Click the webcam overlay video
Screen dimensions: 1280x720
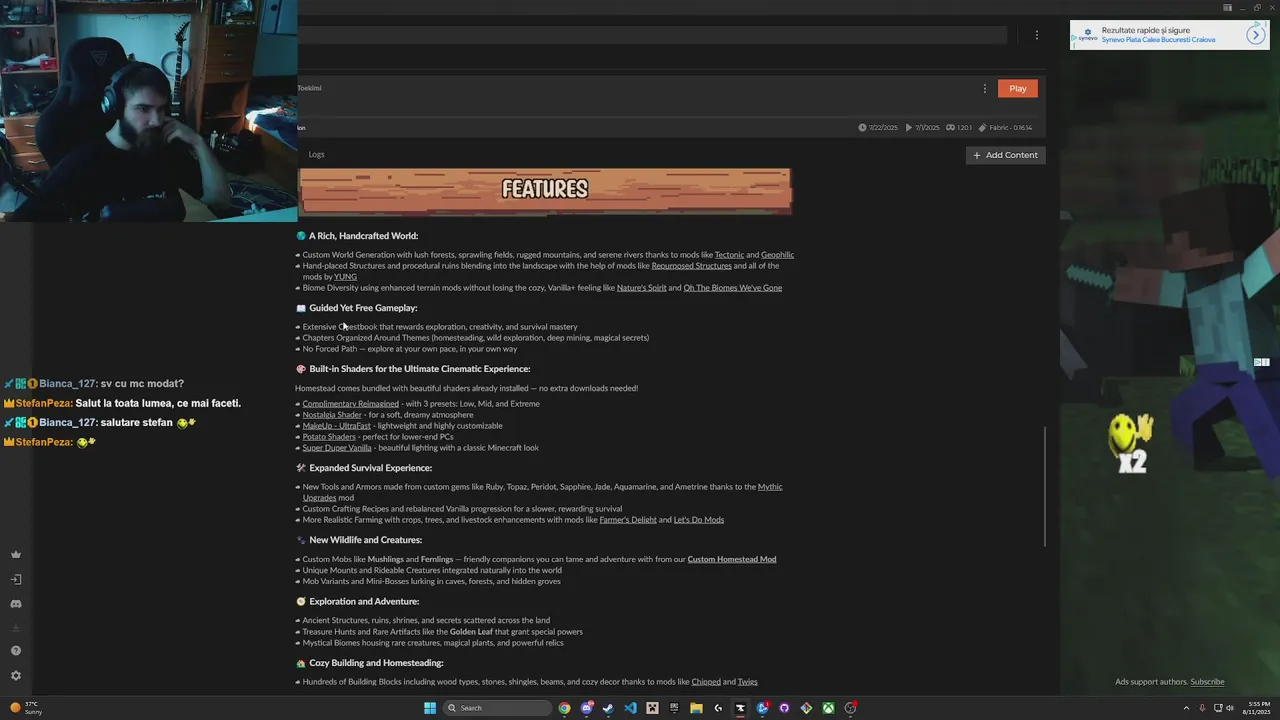148,110
